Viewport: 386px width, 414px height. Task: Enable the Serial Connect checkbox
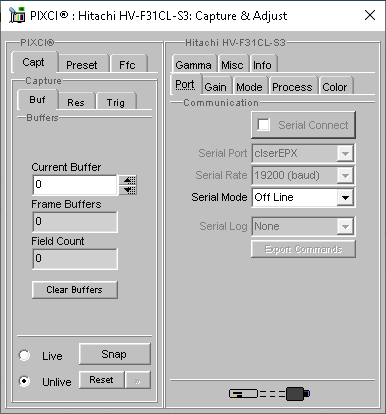click(263, 125)
